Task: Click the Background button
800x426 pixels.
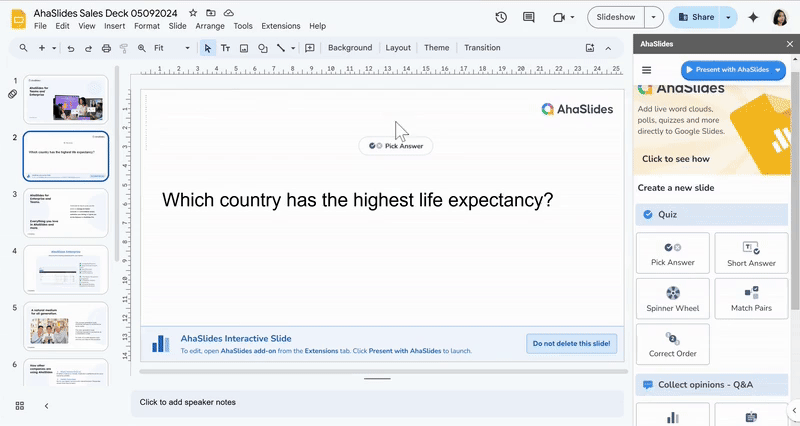Action: [x=350, y=48]
